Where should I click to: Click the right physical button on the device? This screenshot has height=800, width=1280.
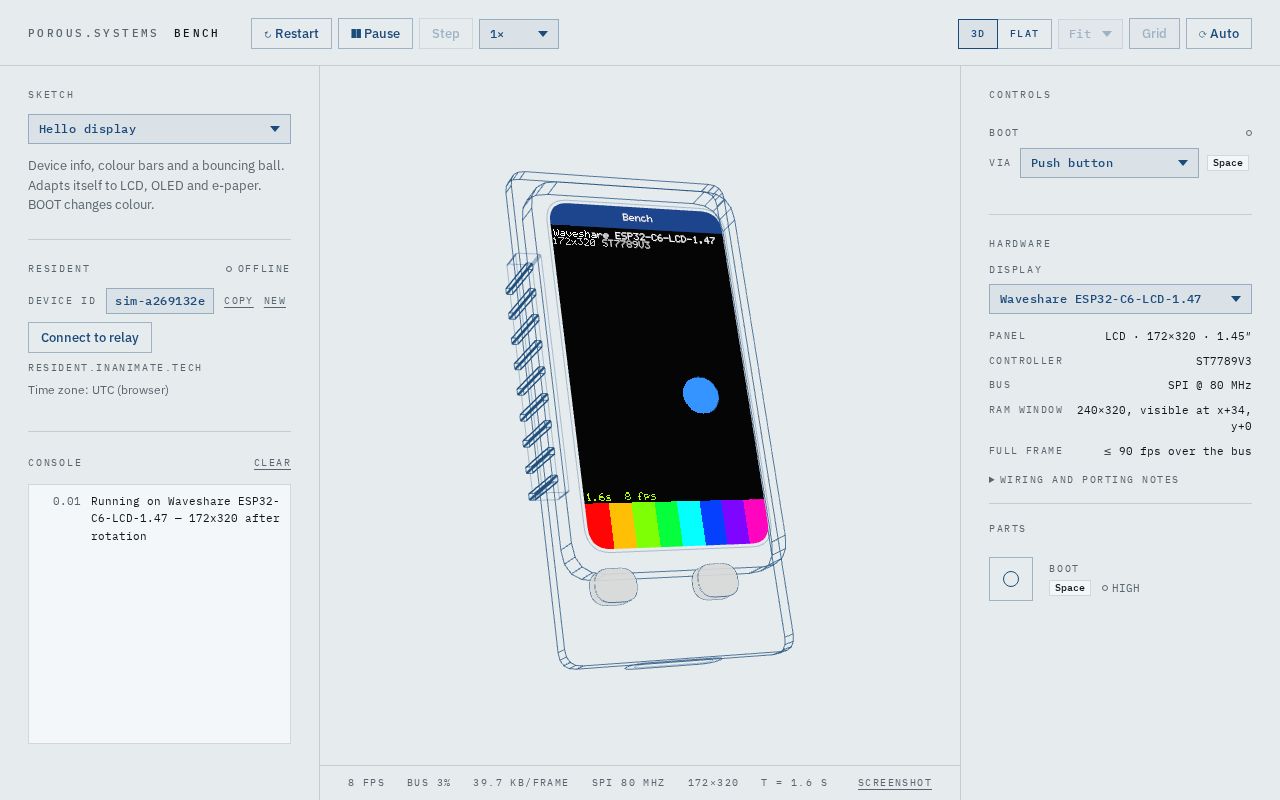pos(715,581)
